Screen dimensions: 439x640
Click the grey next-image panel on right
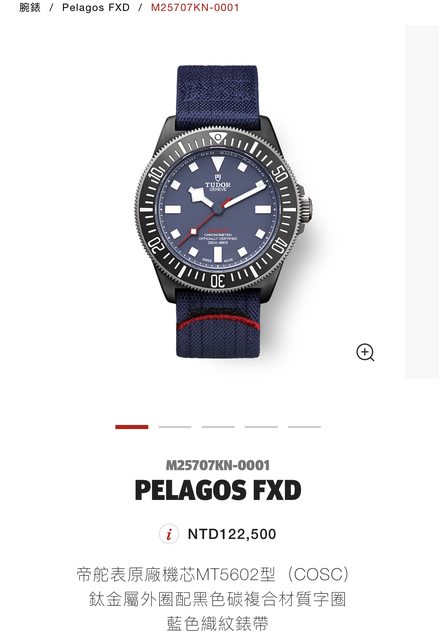(x=422, y=202)
